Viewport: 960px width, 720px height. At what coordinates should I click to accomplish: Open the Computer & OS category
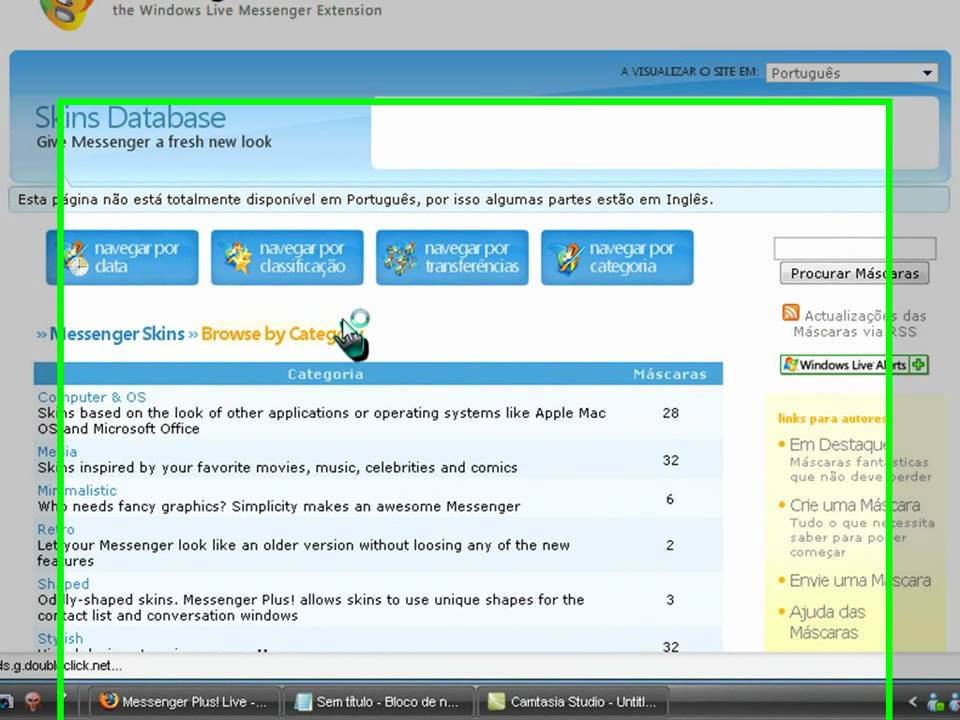(92, 397)
